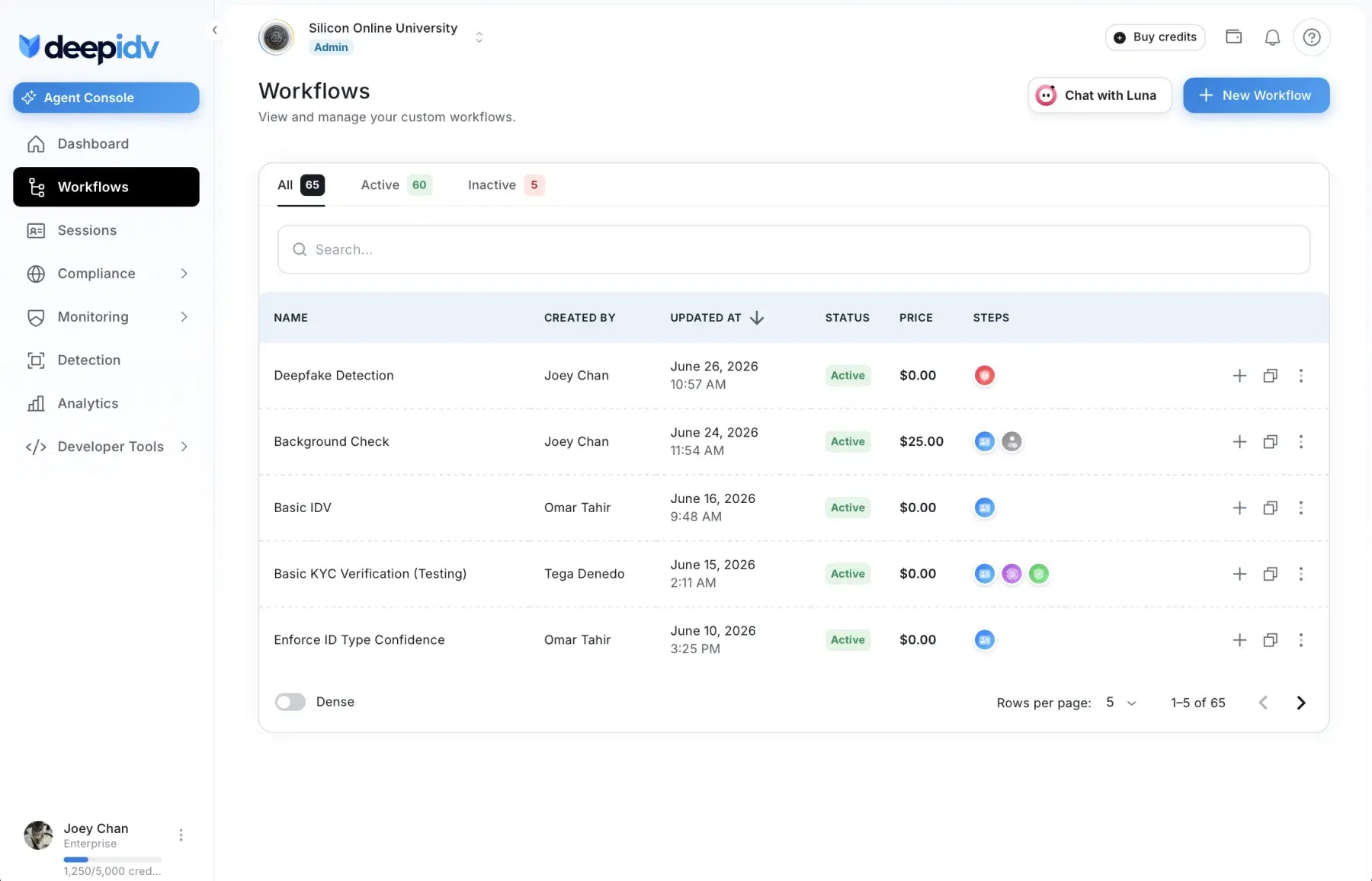Click the plus icon for Enforce ID Type Confidence
Viewport: 1372px width, 881px height.
1239,640
